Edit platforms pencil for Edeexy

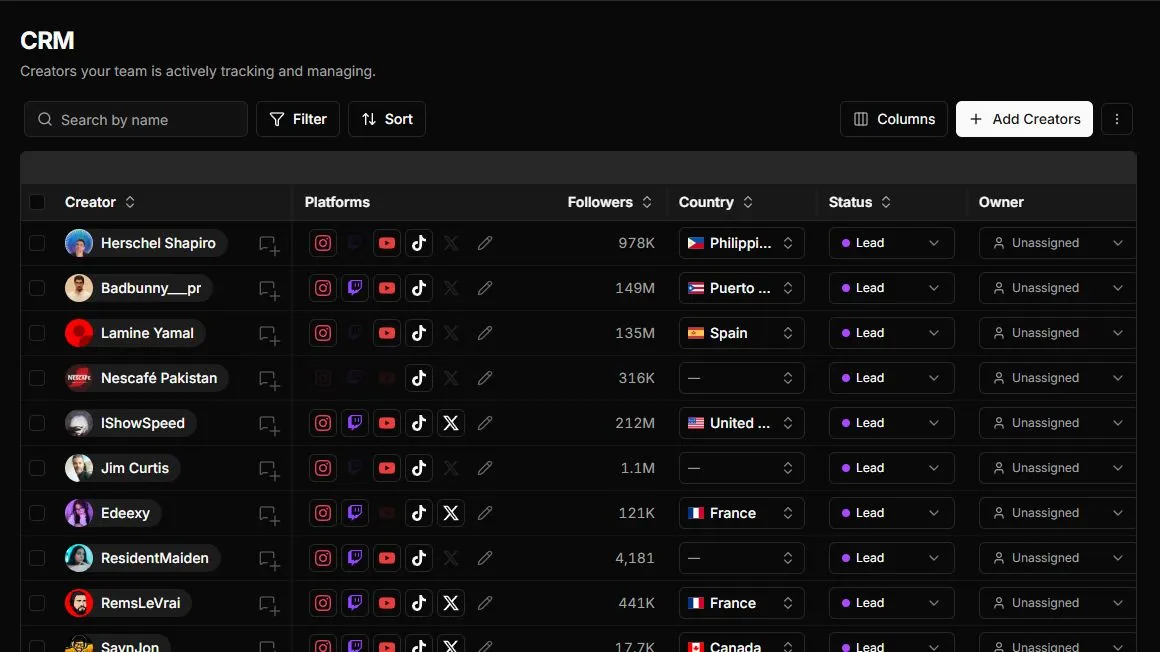tap(485, 513)
